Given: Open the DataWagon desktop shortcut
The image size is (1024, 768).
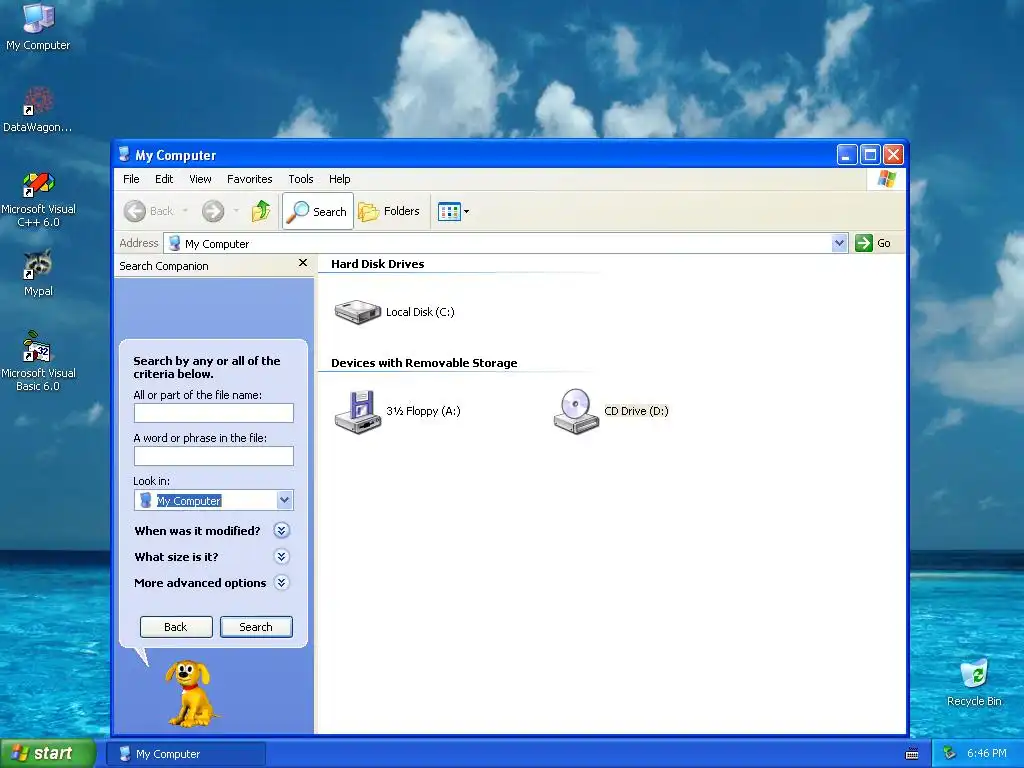Looking at the screenshot, I should [37, 109].
